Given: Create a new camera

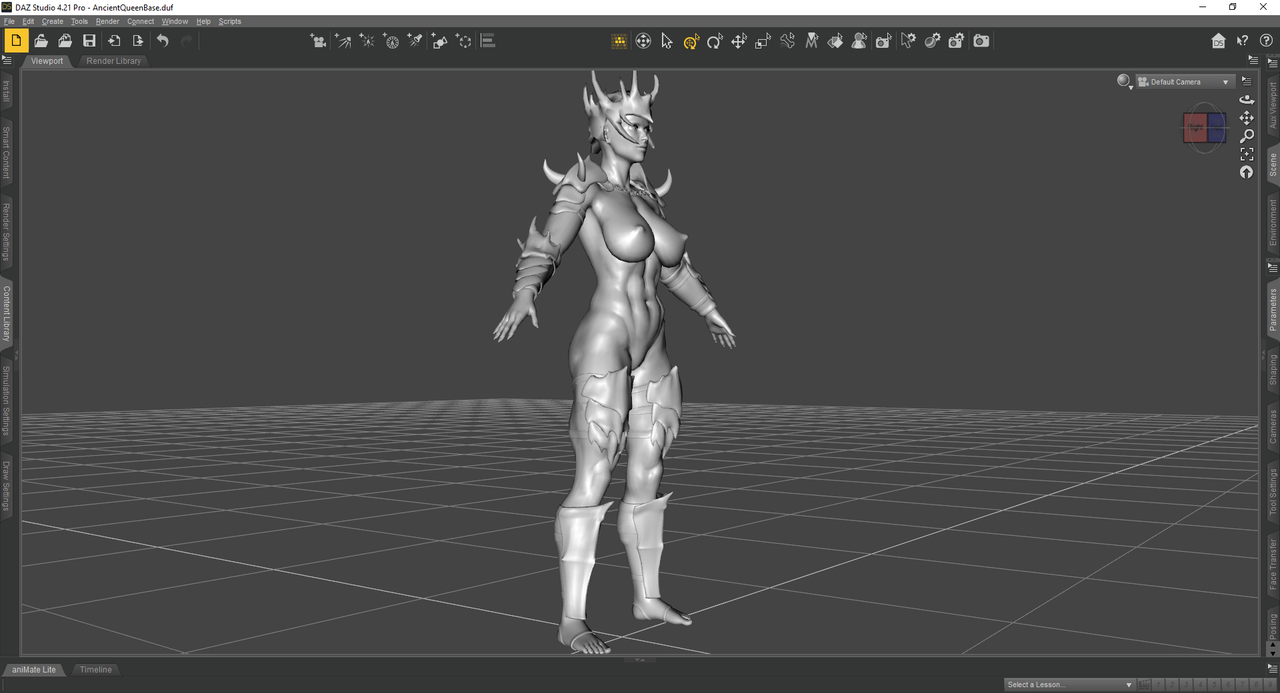Looking at the screenshot, I should (x=319, y=41).
